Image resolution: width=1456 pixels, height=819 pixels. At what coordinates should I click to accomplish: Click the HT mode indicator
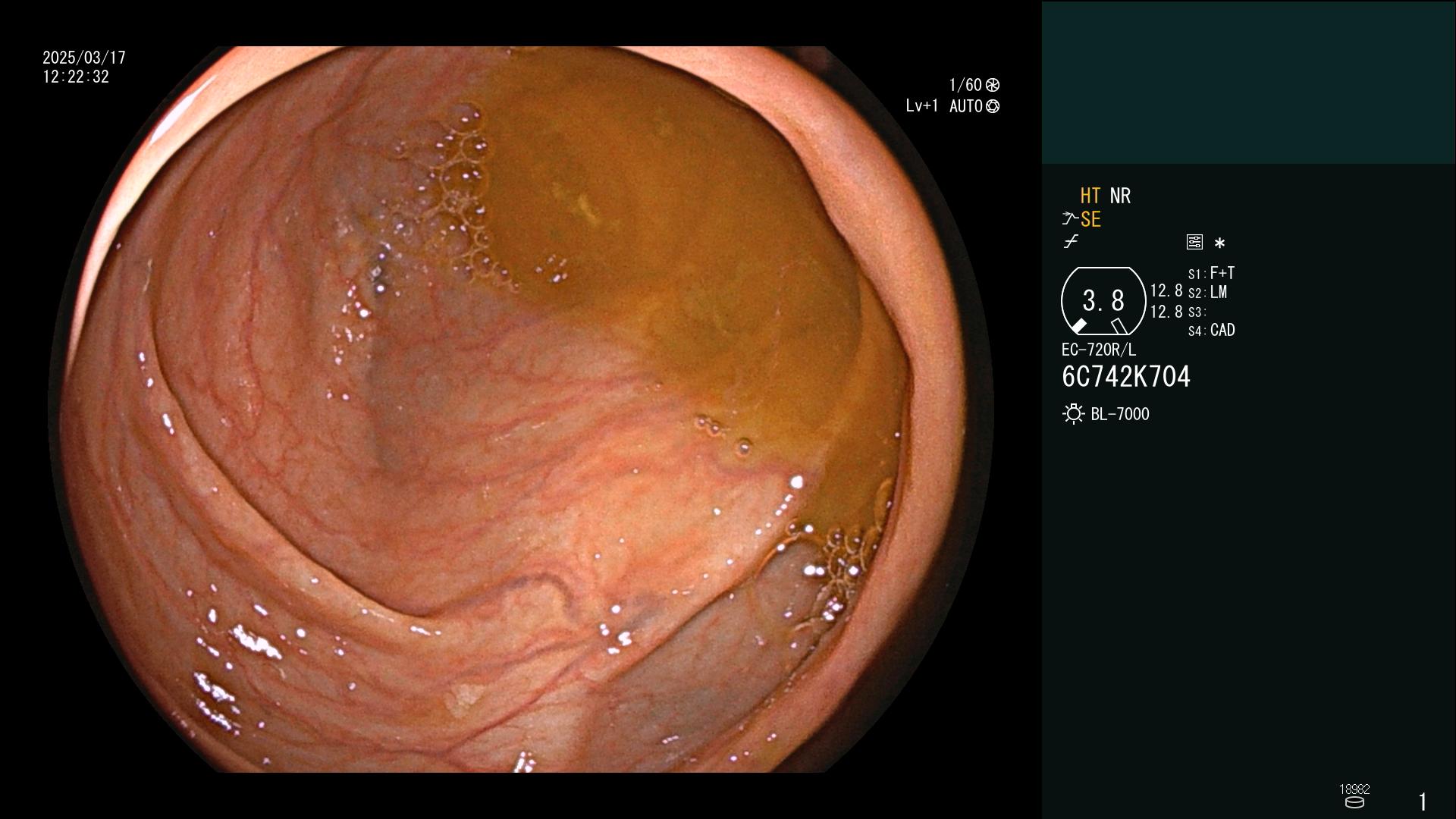[1090, 196]
